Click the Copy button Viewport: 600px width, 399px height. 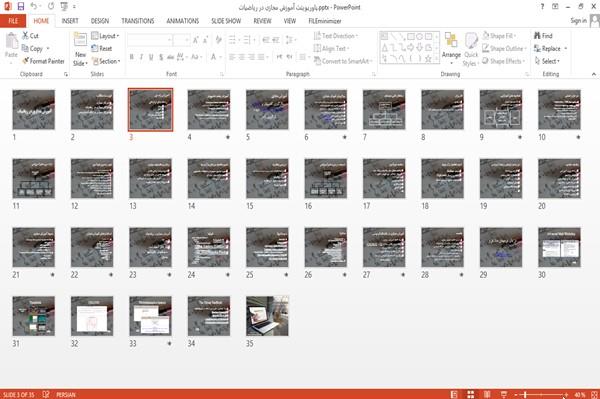click(x=33, y=49)
